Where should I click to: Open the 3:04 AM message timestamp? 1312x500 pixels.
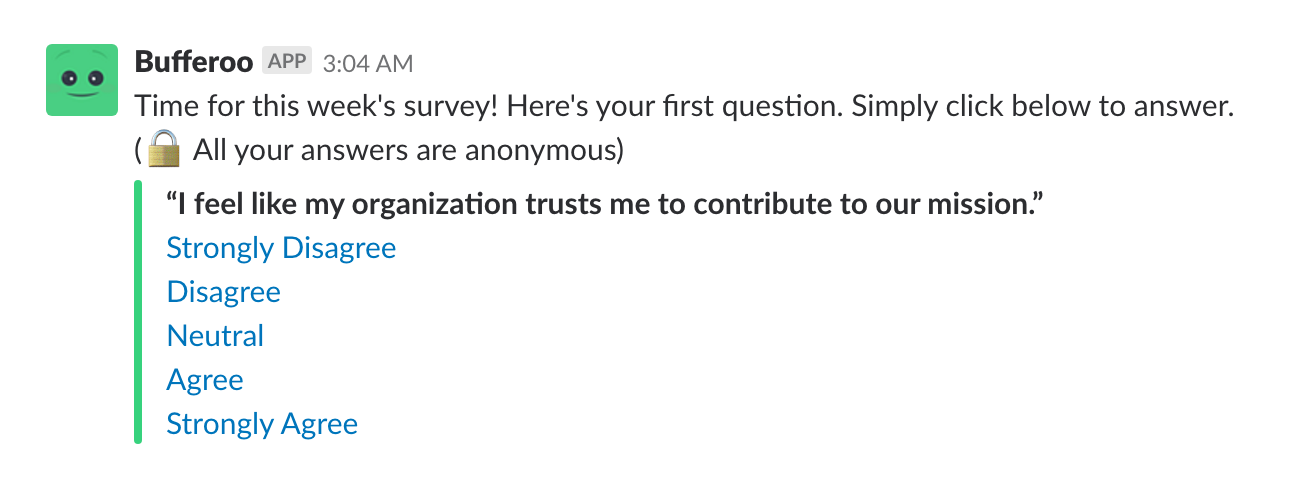[x=368, y=63]
